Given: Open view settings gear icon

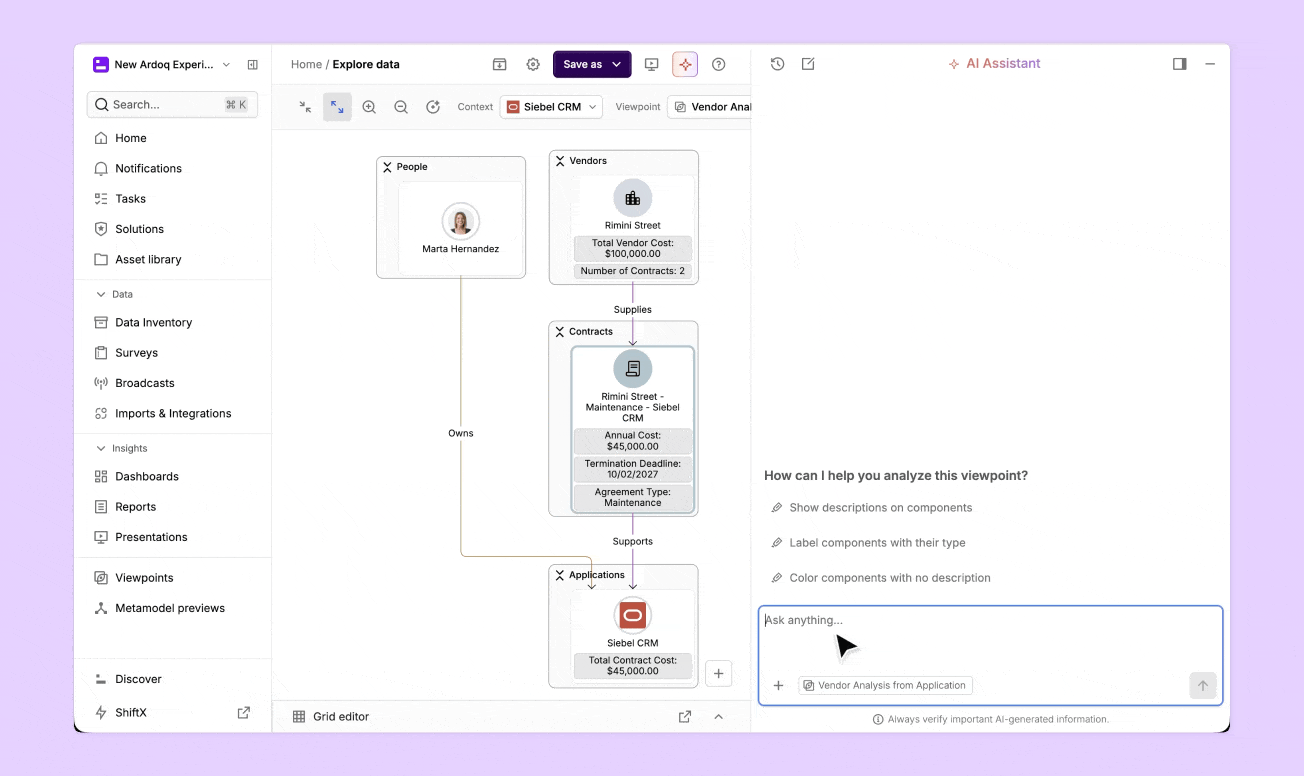Looking at the screenshot, I should (533, 64).
